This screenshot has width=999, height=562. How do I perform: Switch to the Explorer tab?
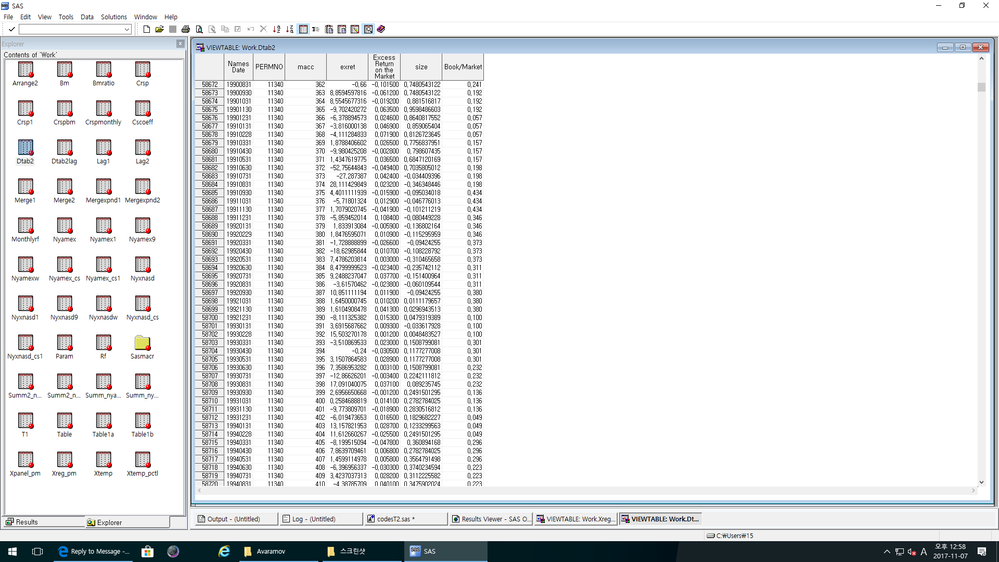point(127,522)
